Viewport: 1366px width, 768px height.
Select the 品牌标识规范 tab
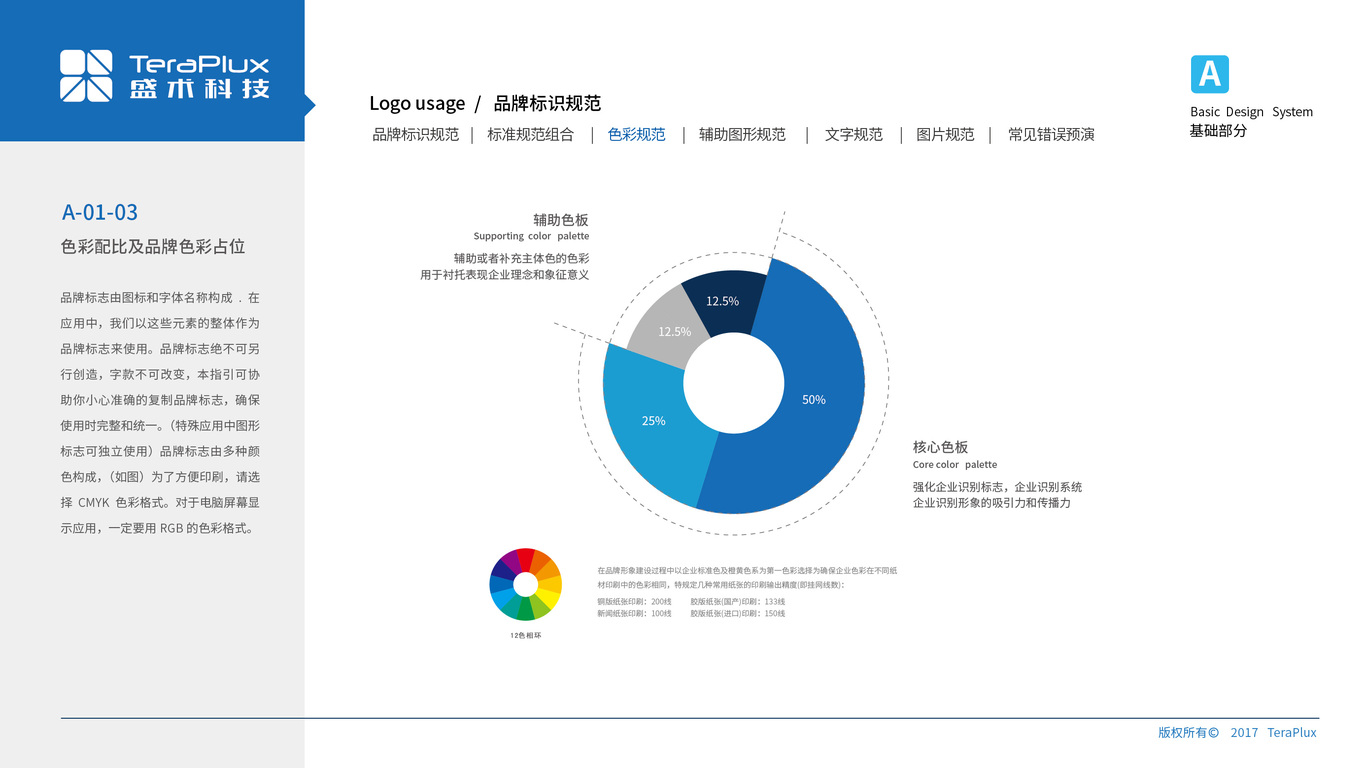coord(415,134)
